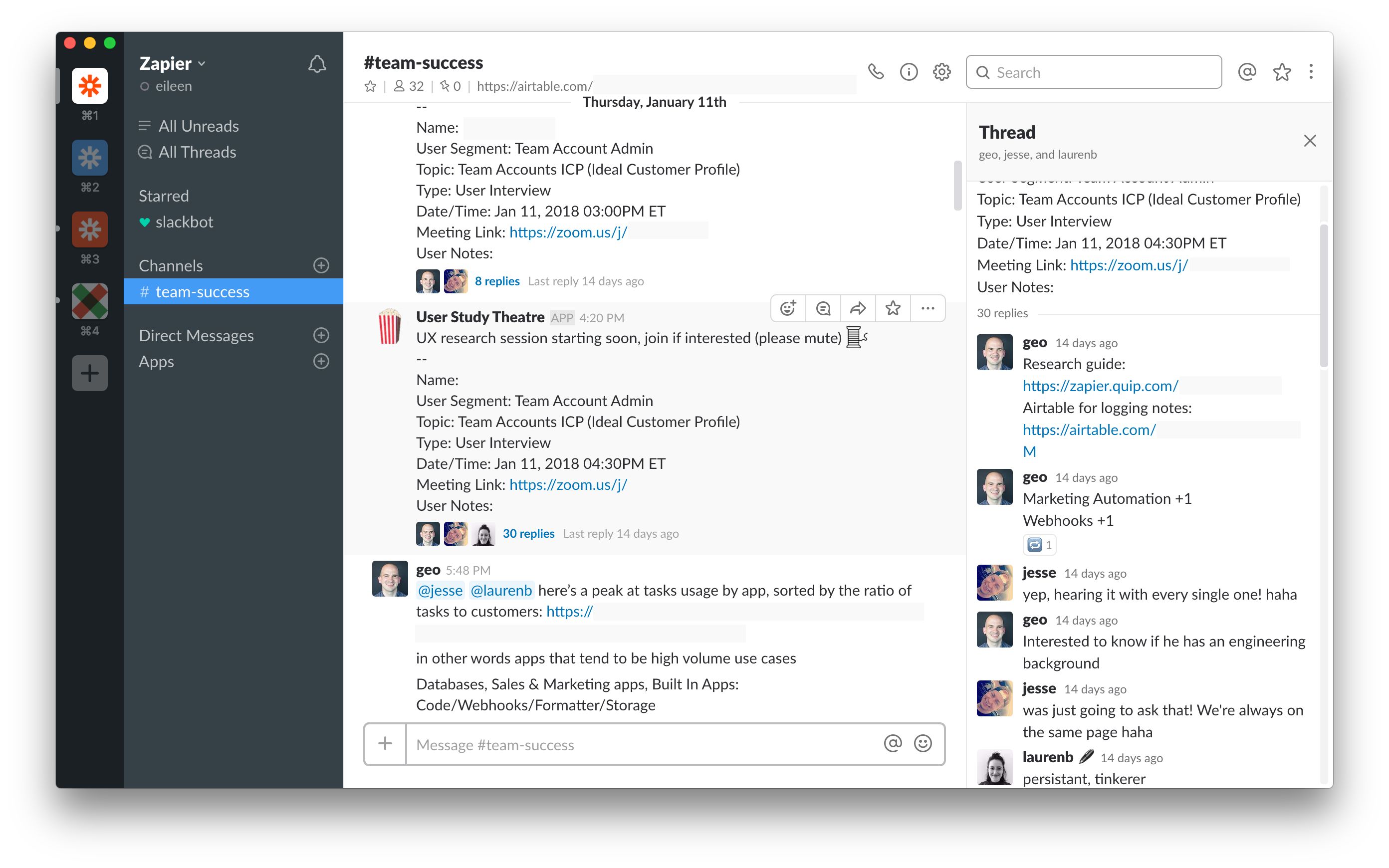
Task: View pinned items count in header
Action: 451,86
